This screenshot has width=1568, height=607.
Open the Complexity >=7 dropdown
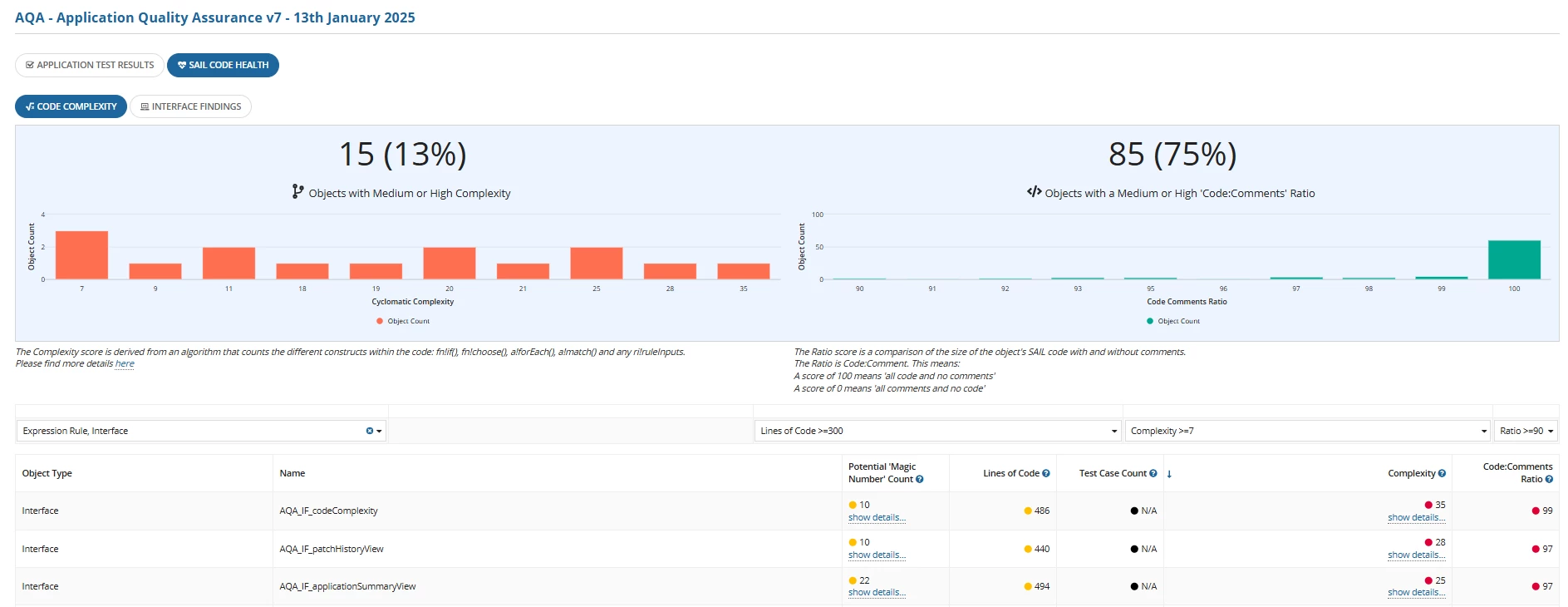pyautogui.click(x=1308, y=431)
